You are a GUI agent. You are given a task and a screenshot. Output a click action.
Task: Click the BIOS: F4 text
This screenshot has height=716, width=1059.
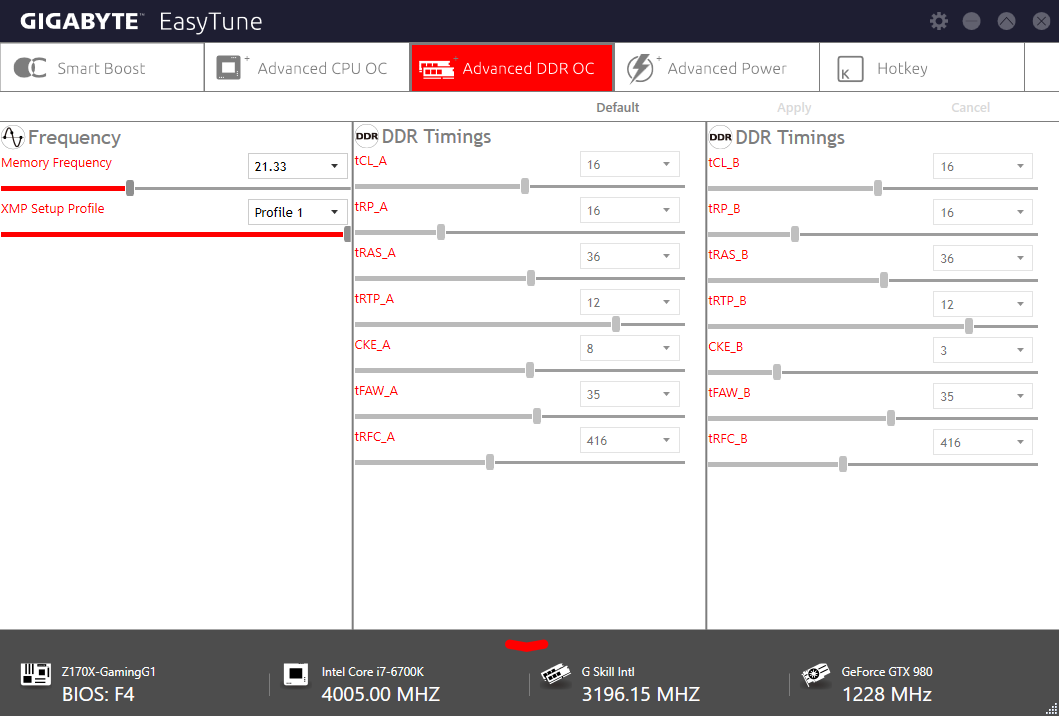[98, 694]
